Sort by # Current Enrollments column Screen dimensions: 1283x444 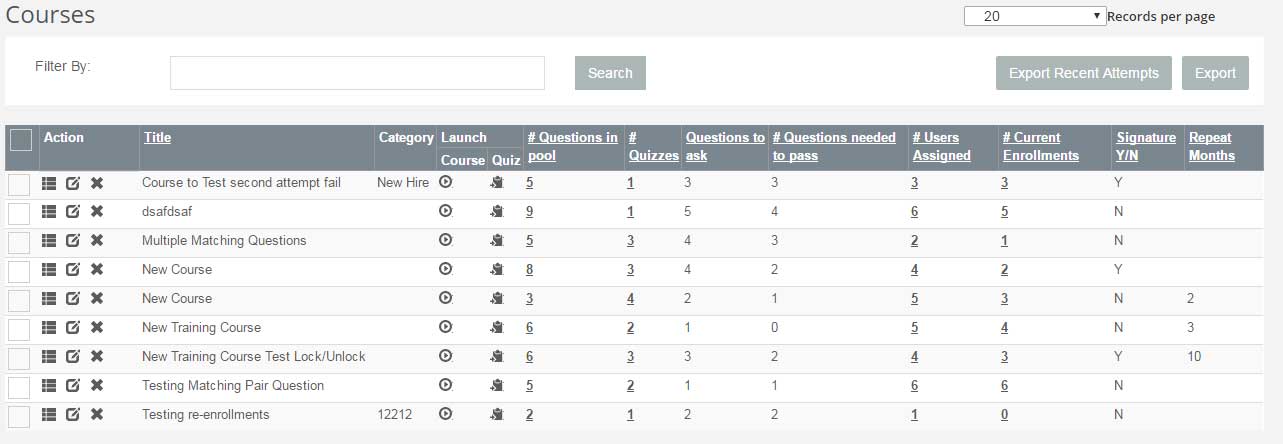[x=1041, y=146]
